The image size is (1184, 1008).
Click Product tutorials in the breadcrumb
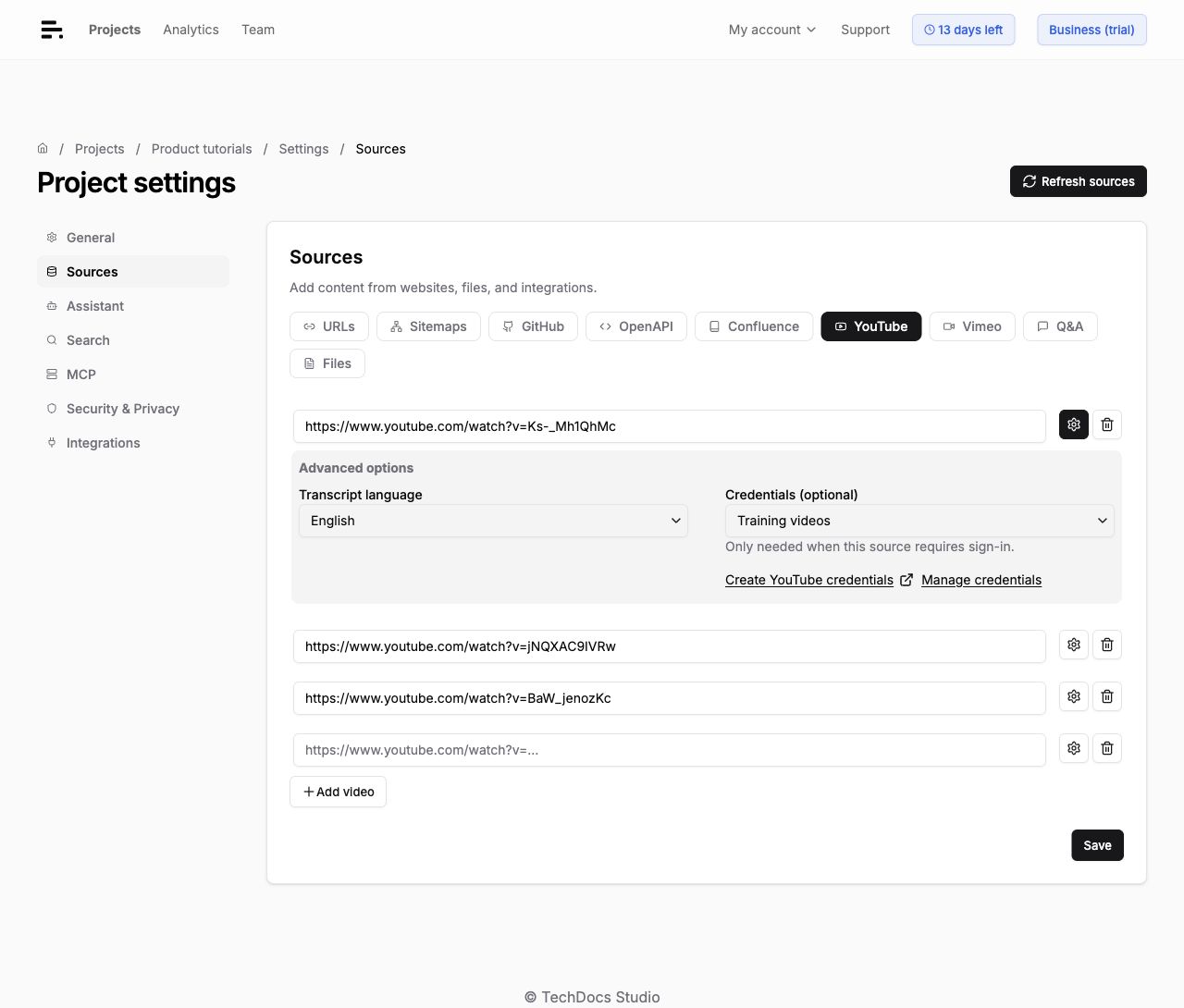202,149
